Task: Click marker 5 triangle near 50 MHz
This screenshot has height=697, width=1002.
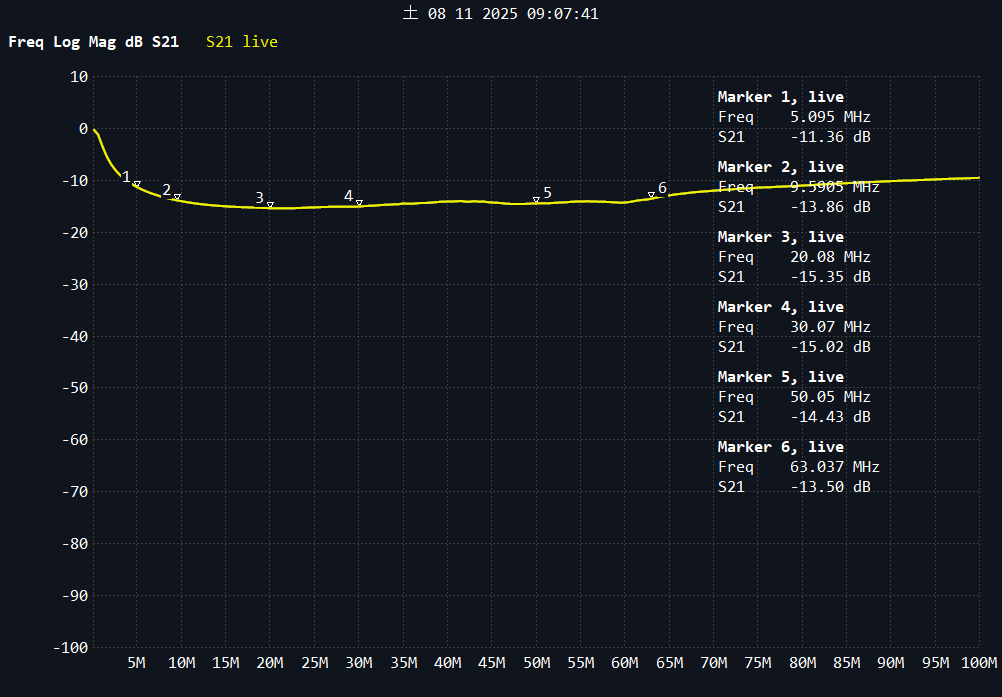Action: 536,200
